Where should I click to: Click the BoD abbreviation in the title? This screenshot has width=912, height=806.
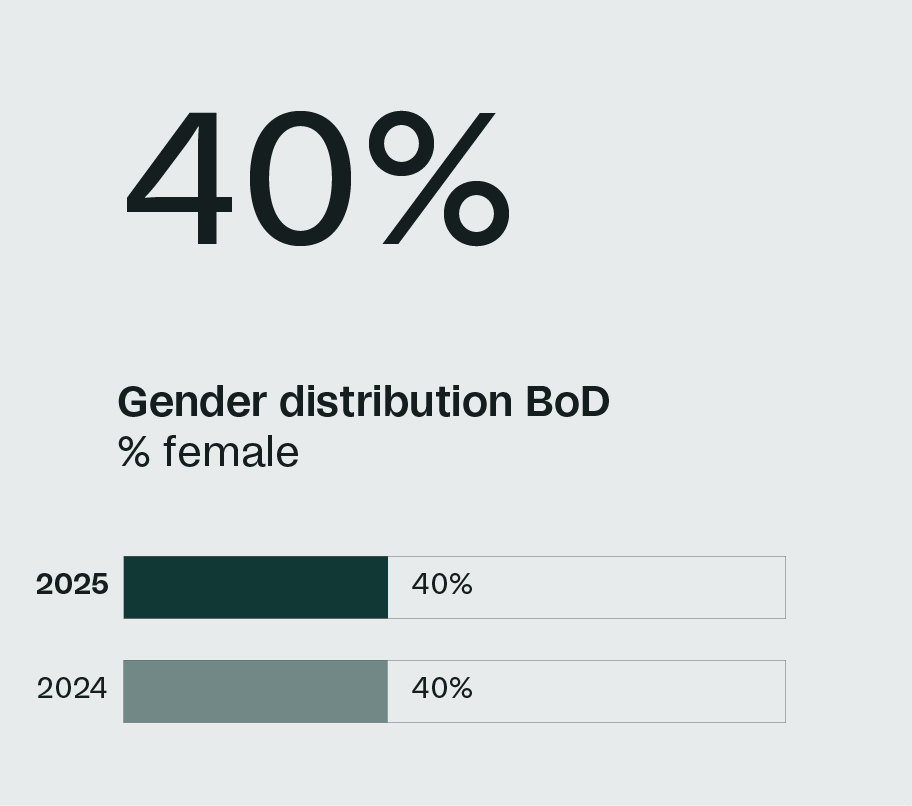pos(567,402)
